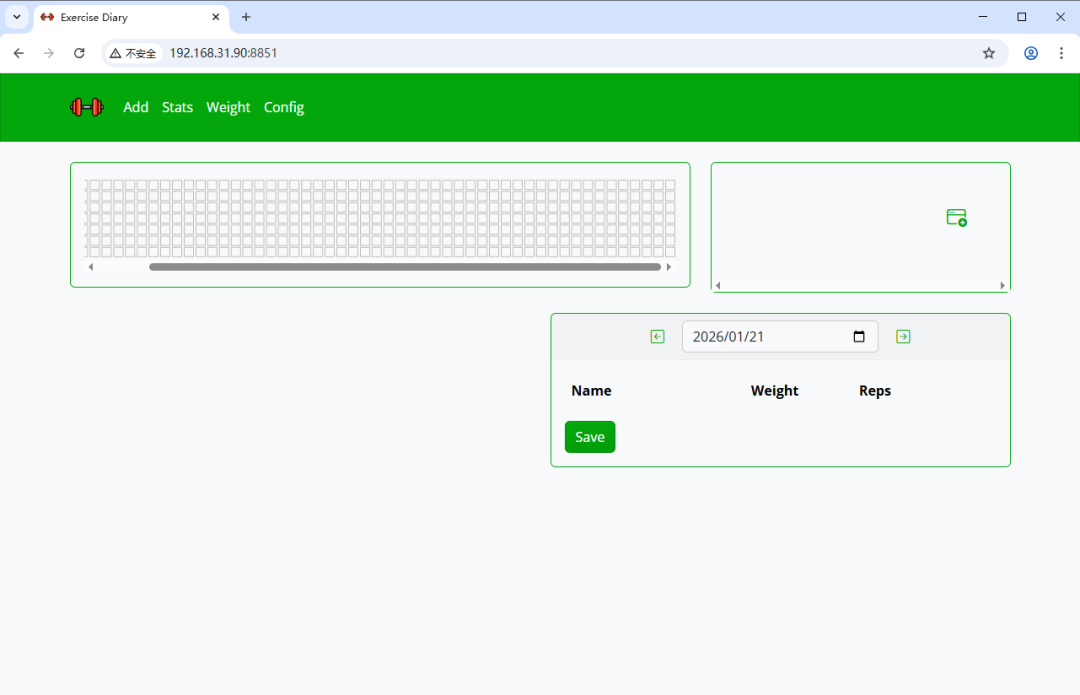Open Chrome's three-dot menu
The width and height of the screenshot is (1080, 695).
[x=1061, y=53]
